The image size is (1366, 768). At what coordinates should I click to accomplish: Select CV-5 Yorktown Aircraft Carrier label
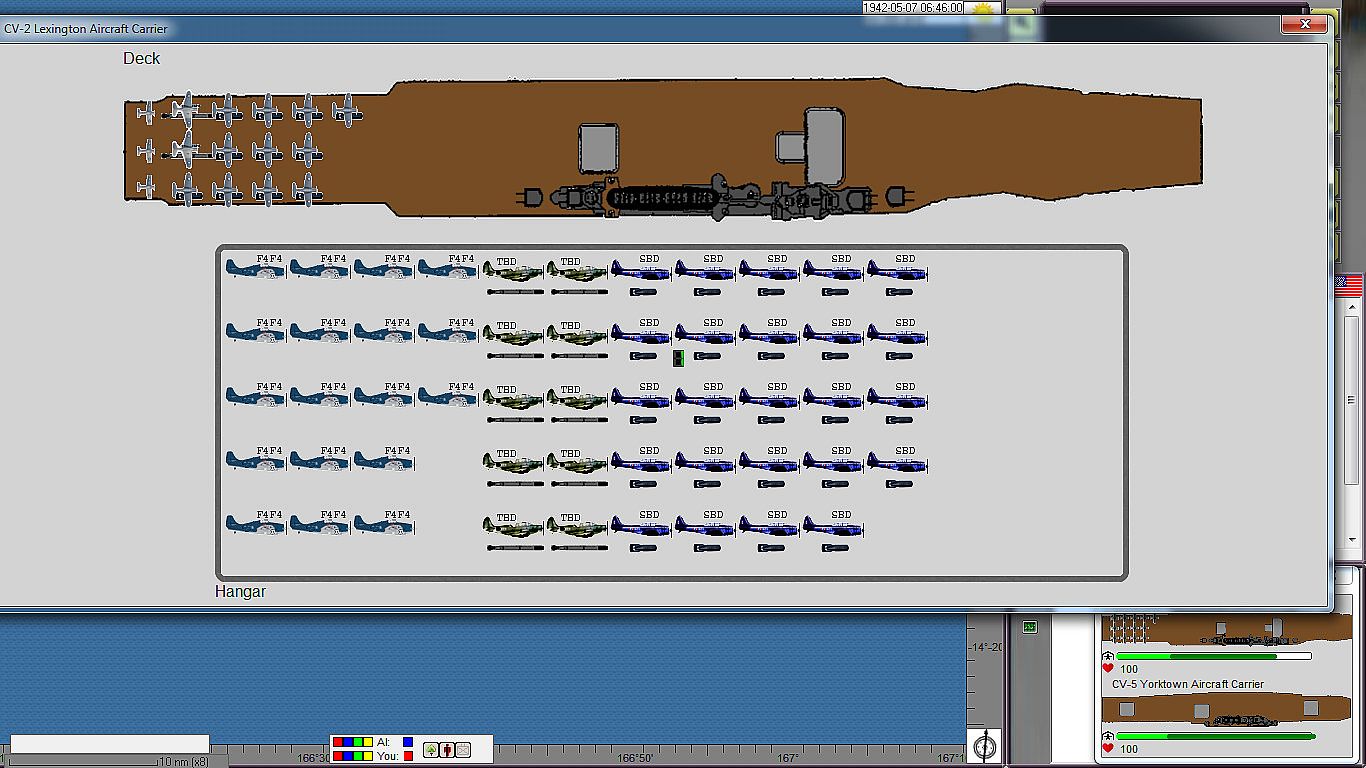pyautogui.click(x=1188, y=685)
